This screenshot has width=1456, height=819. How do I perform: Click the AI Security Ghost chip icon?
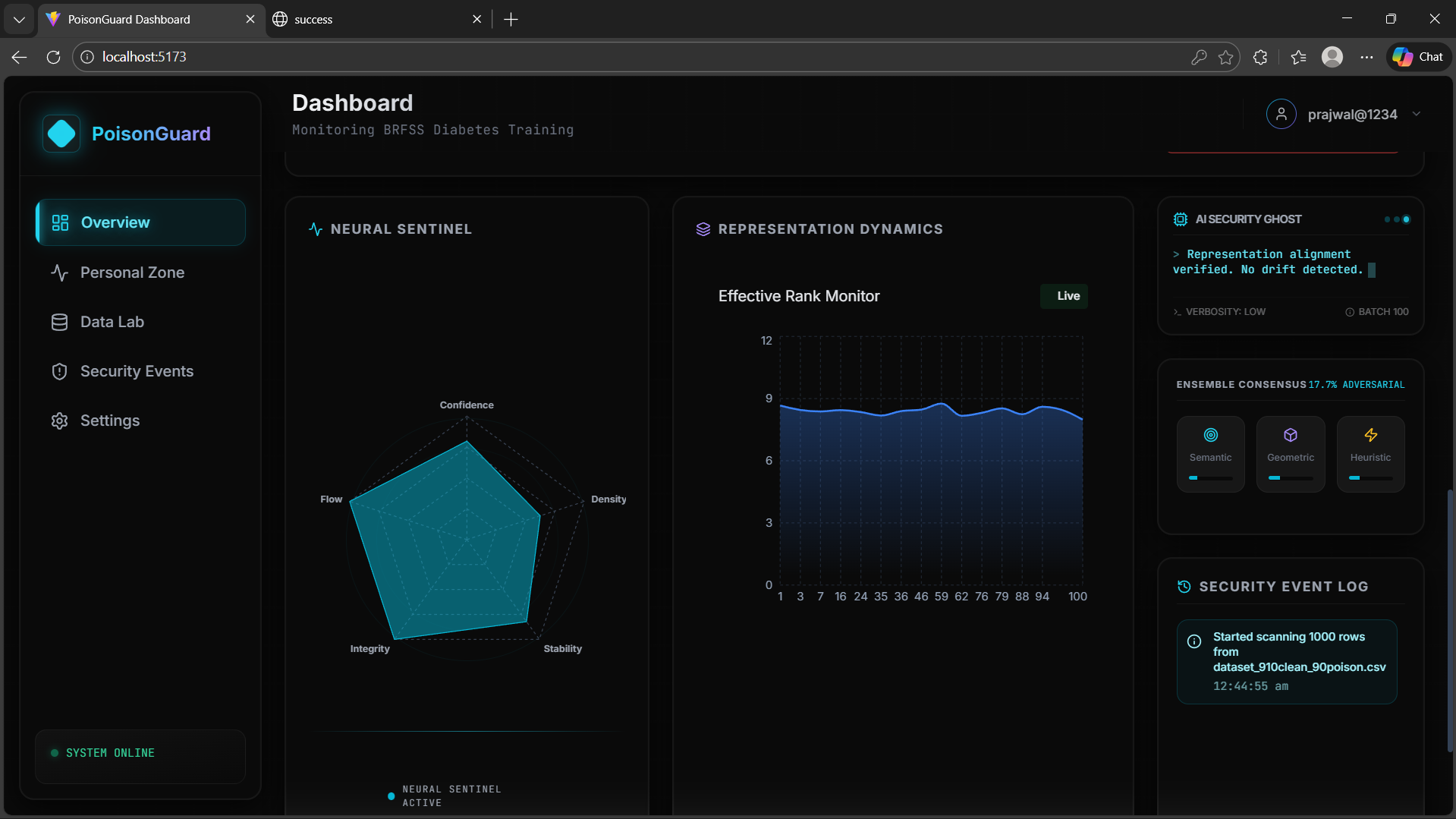(x=1181, y=219)
